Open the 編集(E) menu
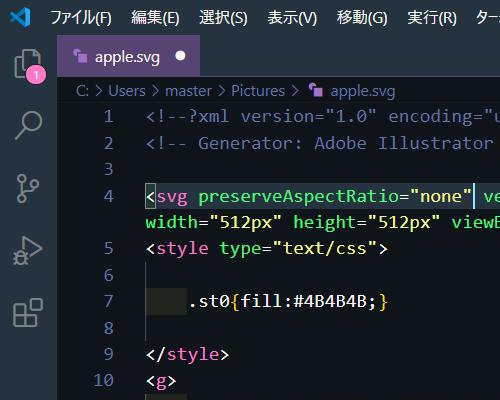Viewport: 500px width, 400px height. (x=155, y=17)
